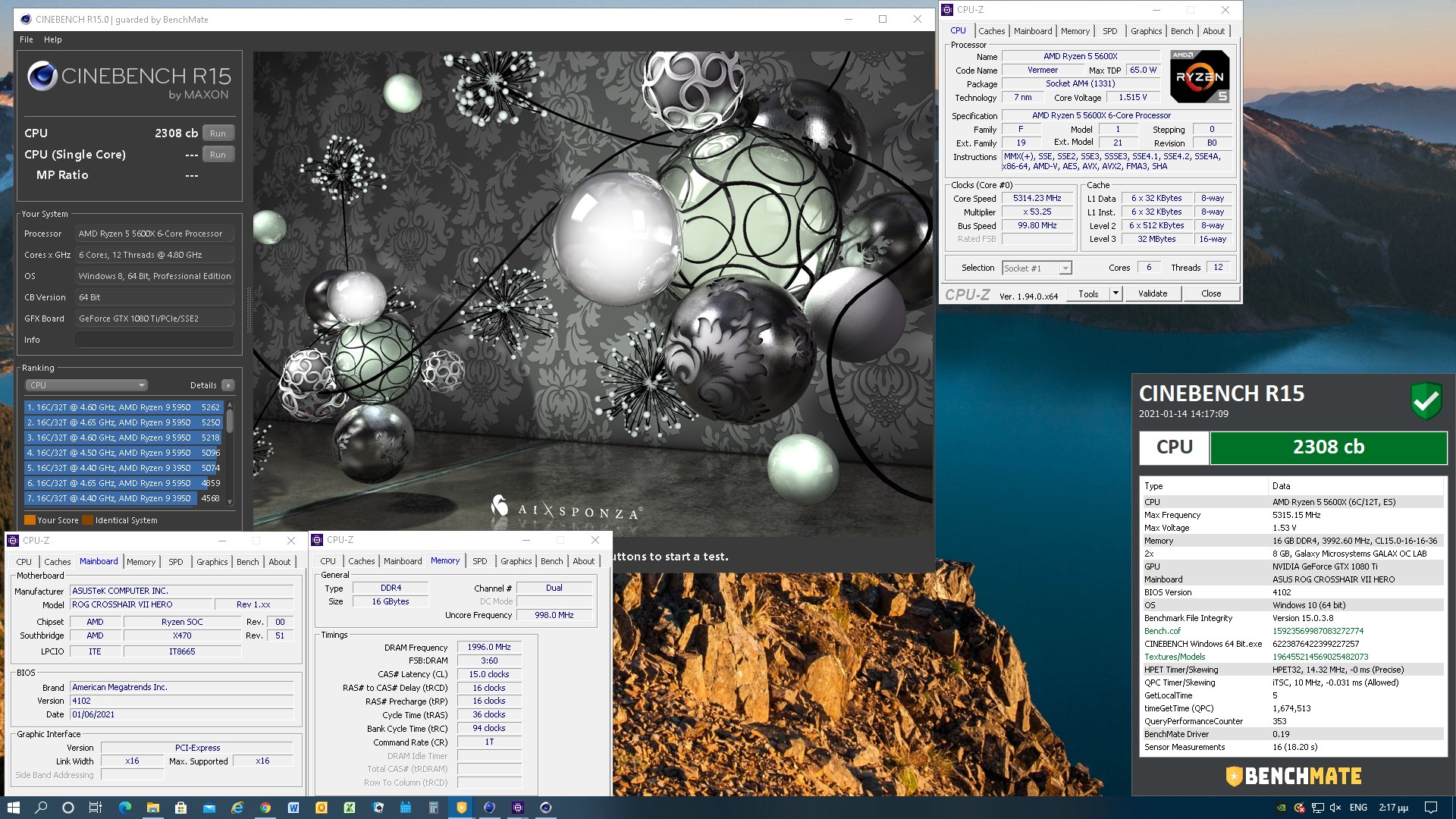The image size is (1456, 819).
Task: Open the Socket #1 selection dropdown
Action: 1037,268
